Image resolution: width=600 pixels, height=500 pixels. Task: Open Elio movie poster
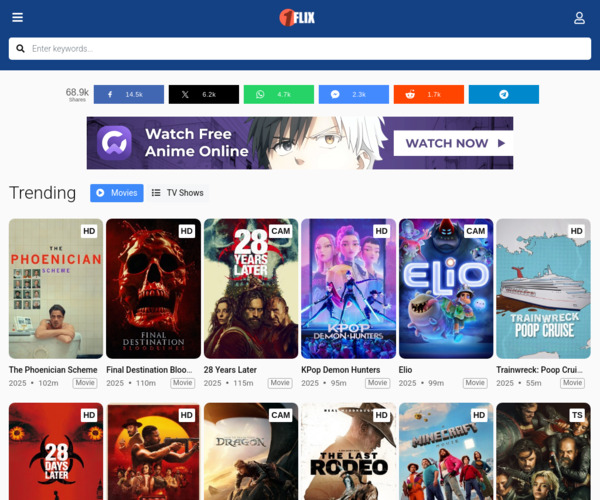tap(446, 288)
